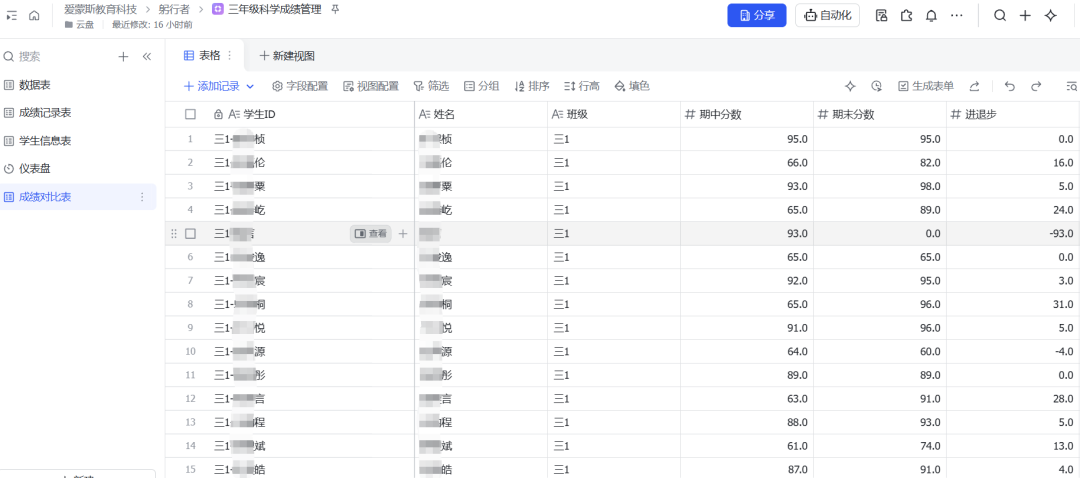Image resolution: width=1080 pixels, height=478 pixels.
Task: Open the permission settings document-lock icon
Action: (881, 15)
